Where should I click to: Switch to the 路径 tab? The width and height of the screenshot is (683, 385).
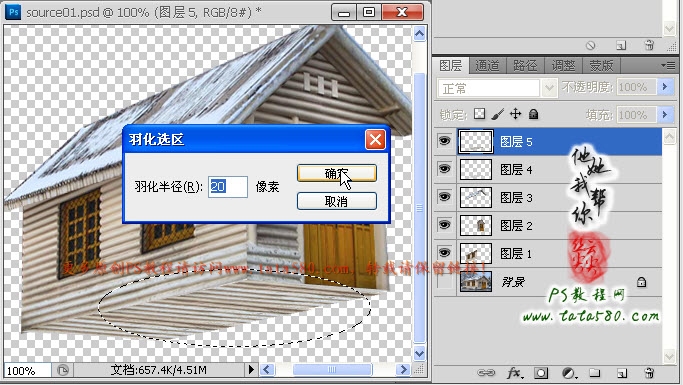525,65
